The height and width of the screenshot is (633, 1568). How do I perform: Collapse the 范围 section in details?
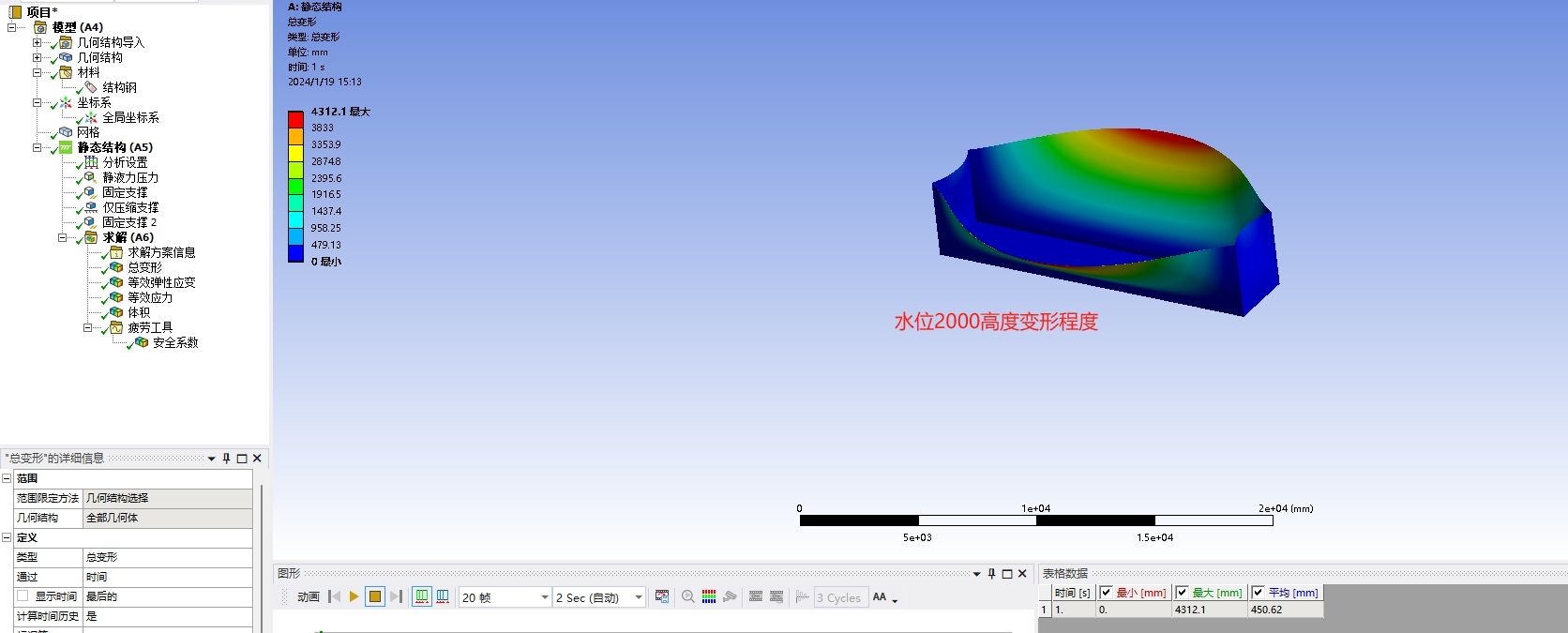[7, 478]
